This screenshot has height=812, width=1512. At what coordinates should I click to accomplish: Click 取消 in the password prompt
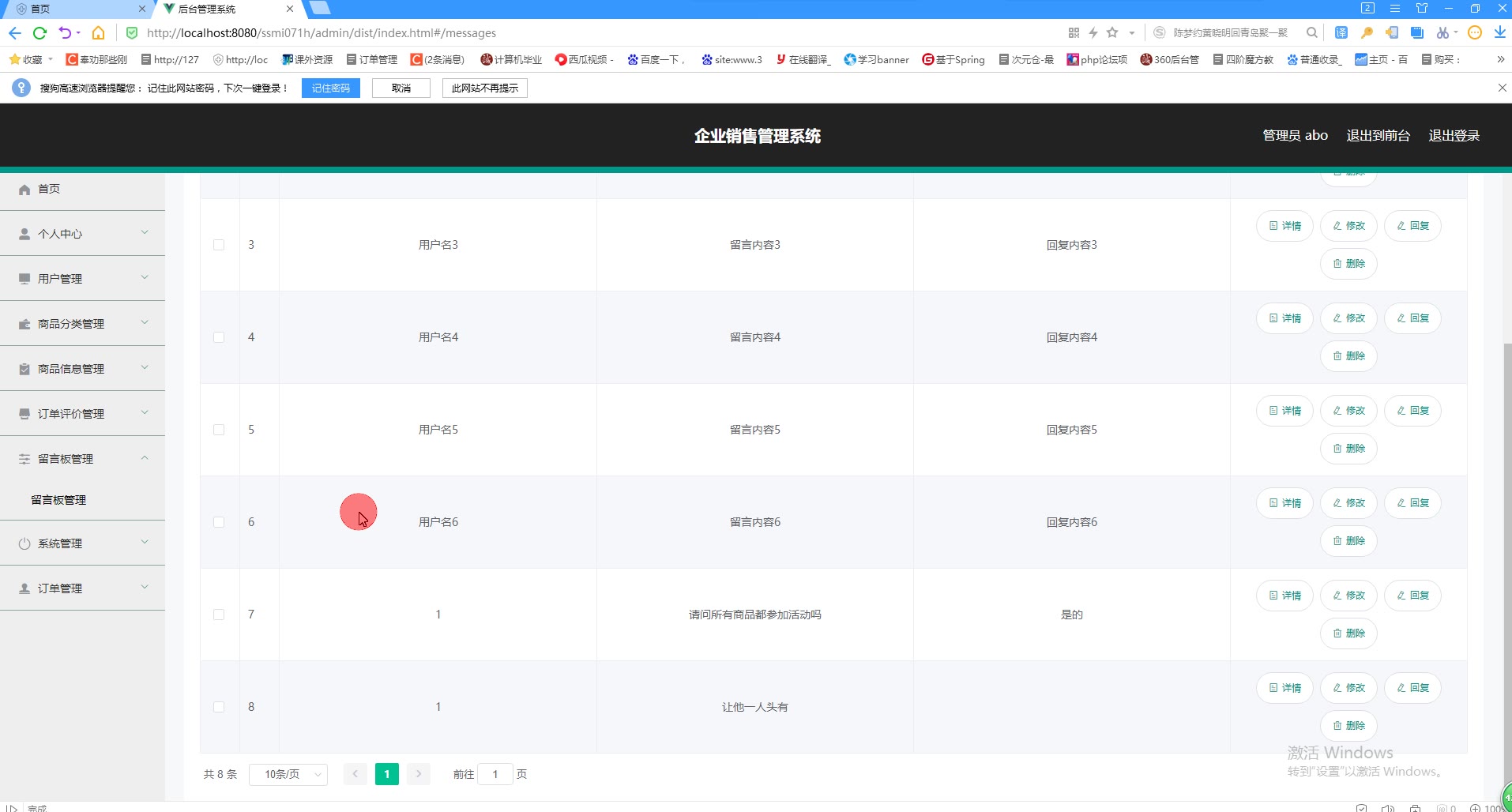(401, 88)
